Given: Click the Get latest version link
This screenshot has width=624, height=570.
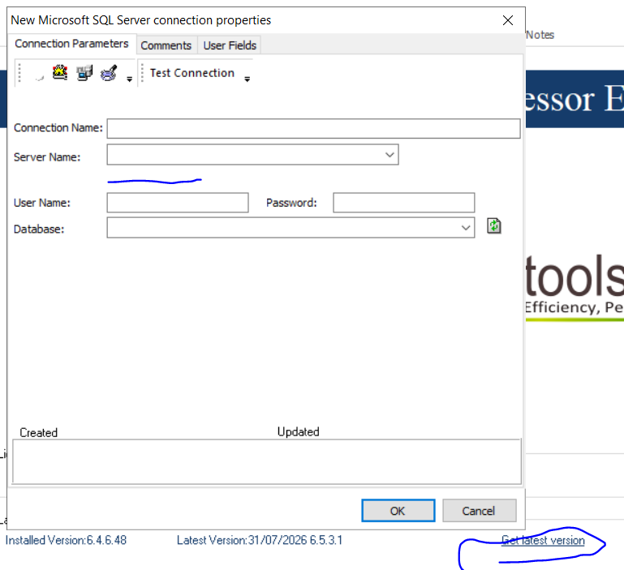Looking at the screenshot, I should pyautogui.click(x=543, y=540).
